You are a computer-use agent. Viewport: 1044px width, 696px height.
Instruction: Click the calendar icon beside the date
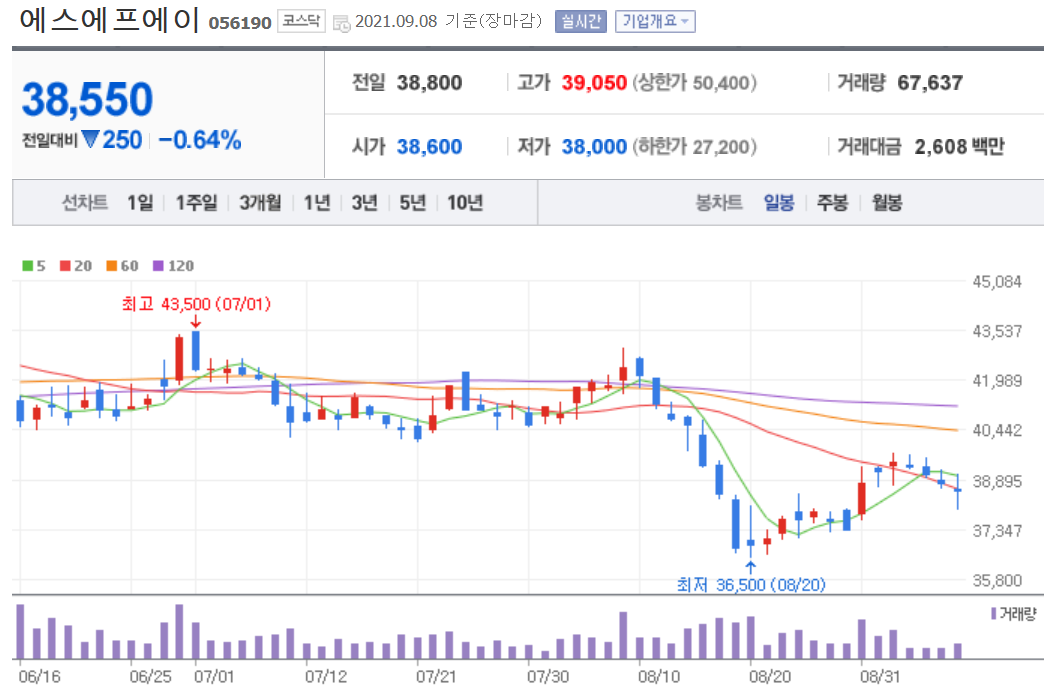click(342, 23)
